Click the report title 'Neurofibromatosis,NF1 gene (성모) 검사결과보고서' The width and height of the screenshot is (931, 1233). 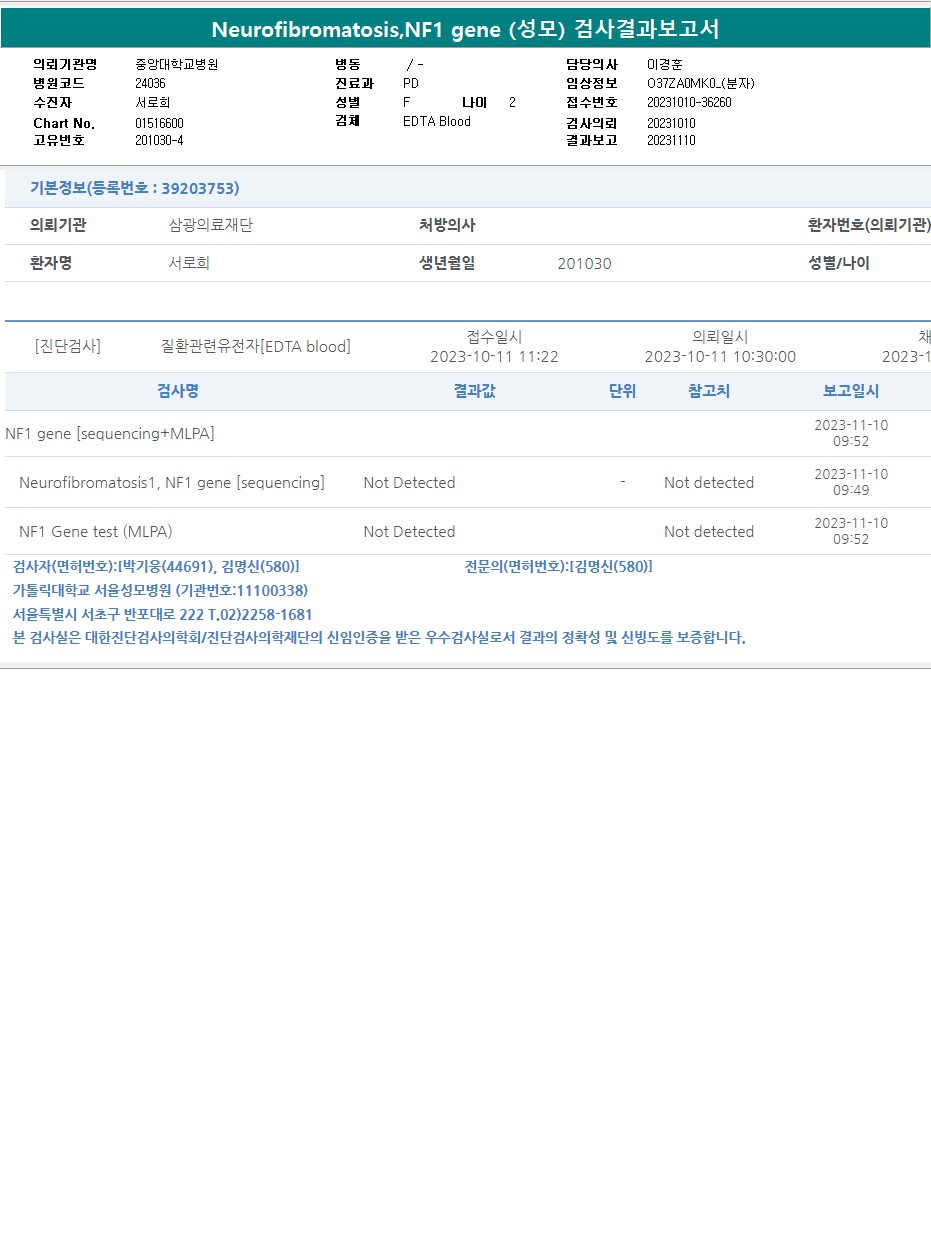point(465,29)
